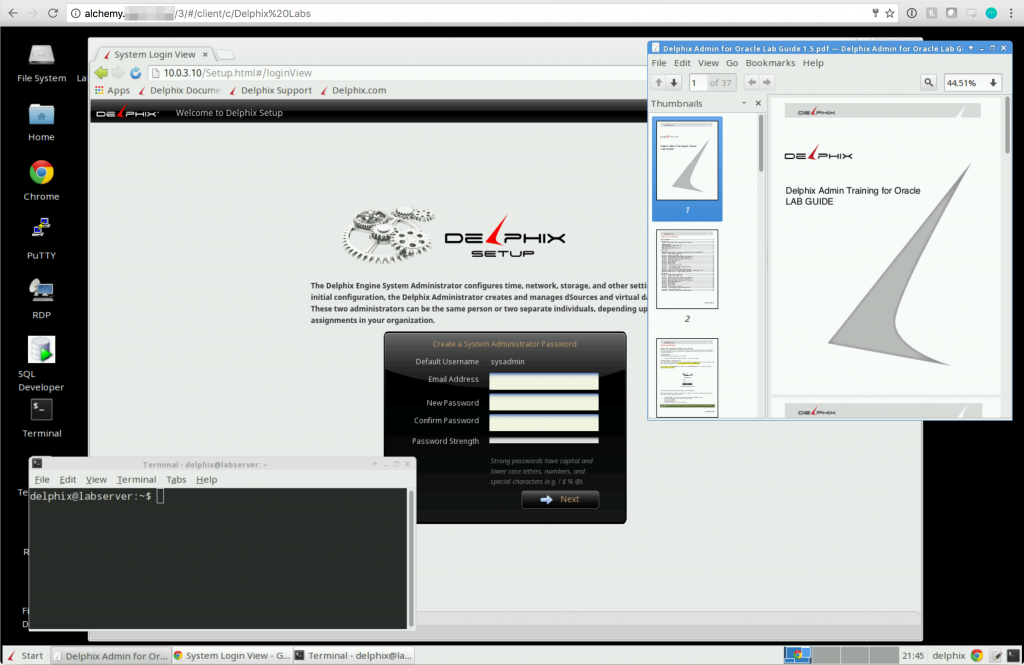Image resolution: width=1024 pixels, height=665 pixels.
Task: Click the New Password field
Action: click(x=543, y=402)
